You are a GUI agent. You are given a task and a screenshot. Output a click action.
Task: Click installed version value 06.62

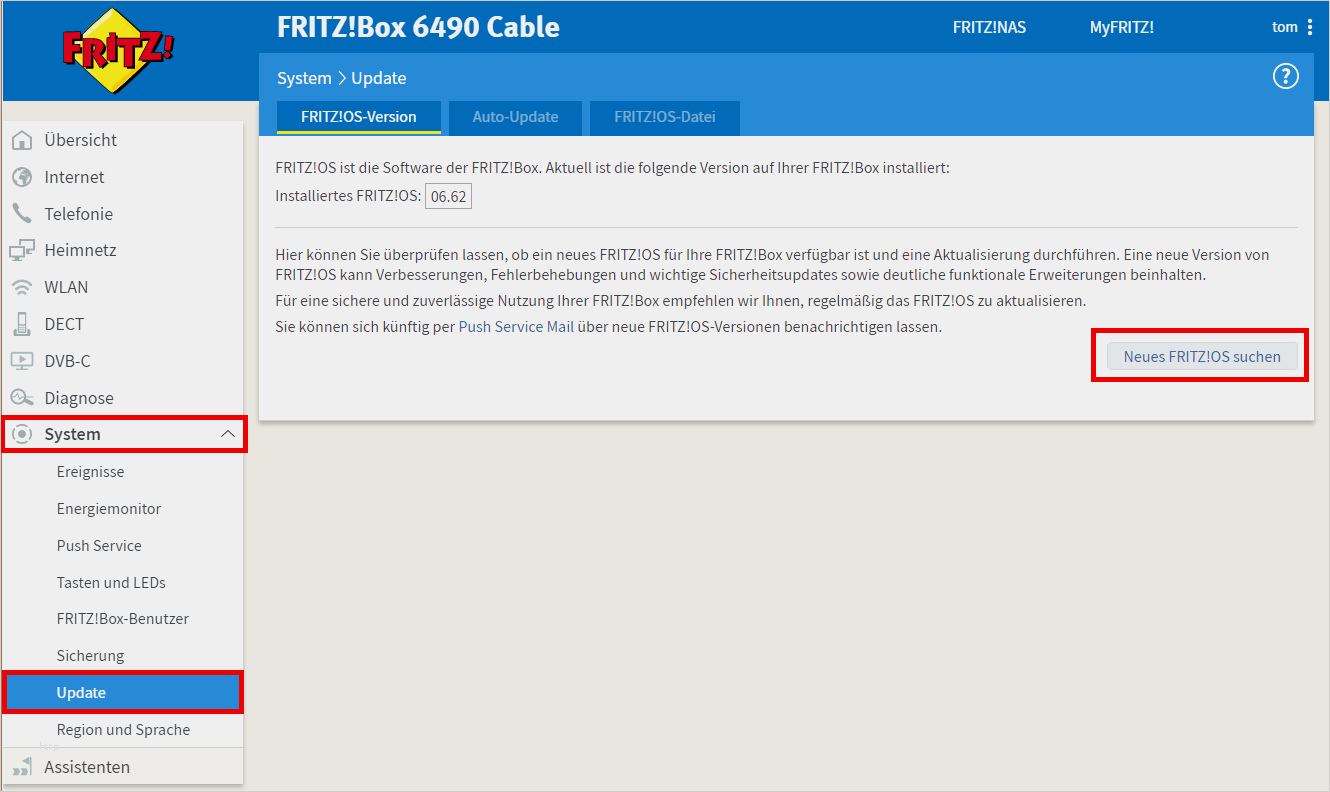click(x=448, y=197)
